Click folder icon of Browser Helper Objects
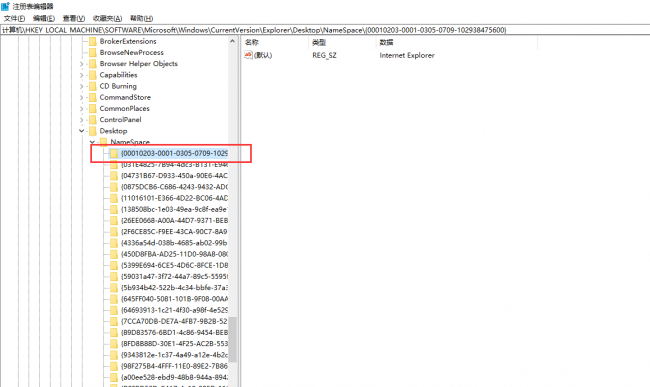 [x=93, y=63]
